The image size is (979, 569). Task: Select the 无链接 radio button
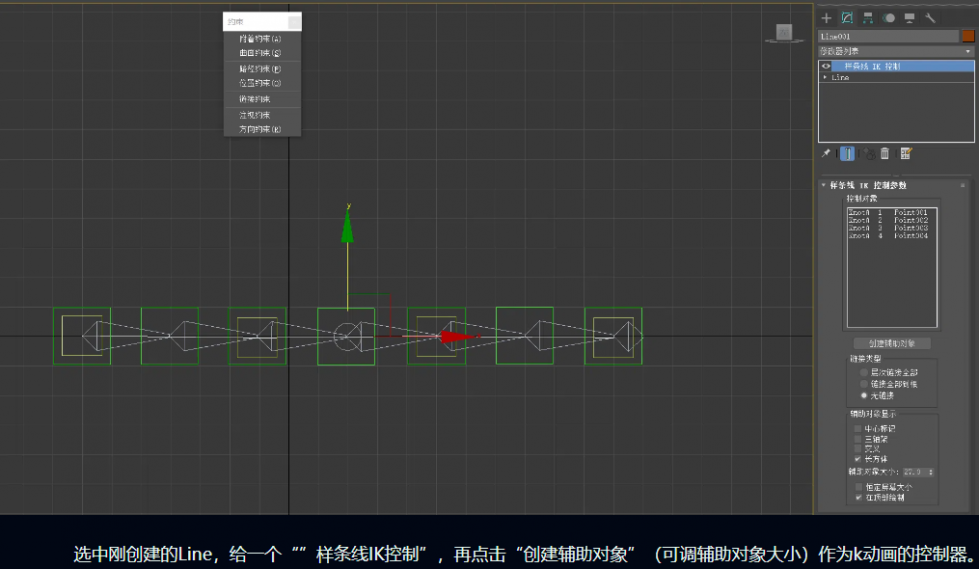pyautogui.click(x=864, y=395)
